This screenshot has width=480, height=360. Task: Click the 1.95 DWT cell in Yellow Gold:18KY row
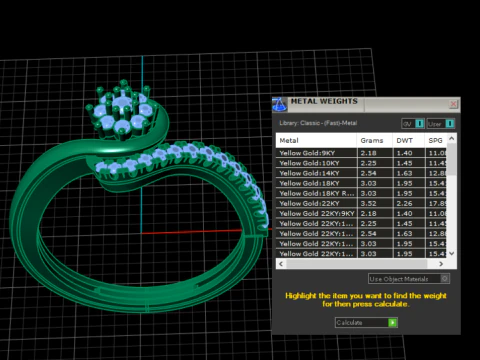click(x=409, y=183)
